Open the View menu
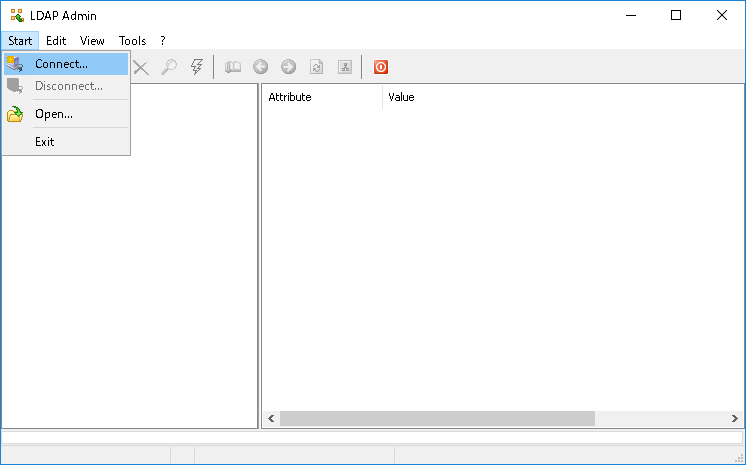746x465 pixels. pyautogui.click(x=92, y=41)
